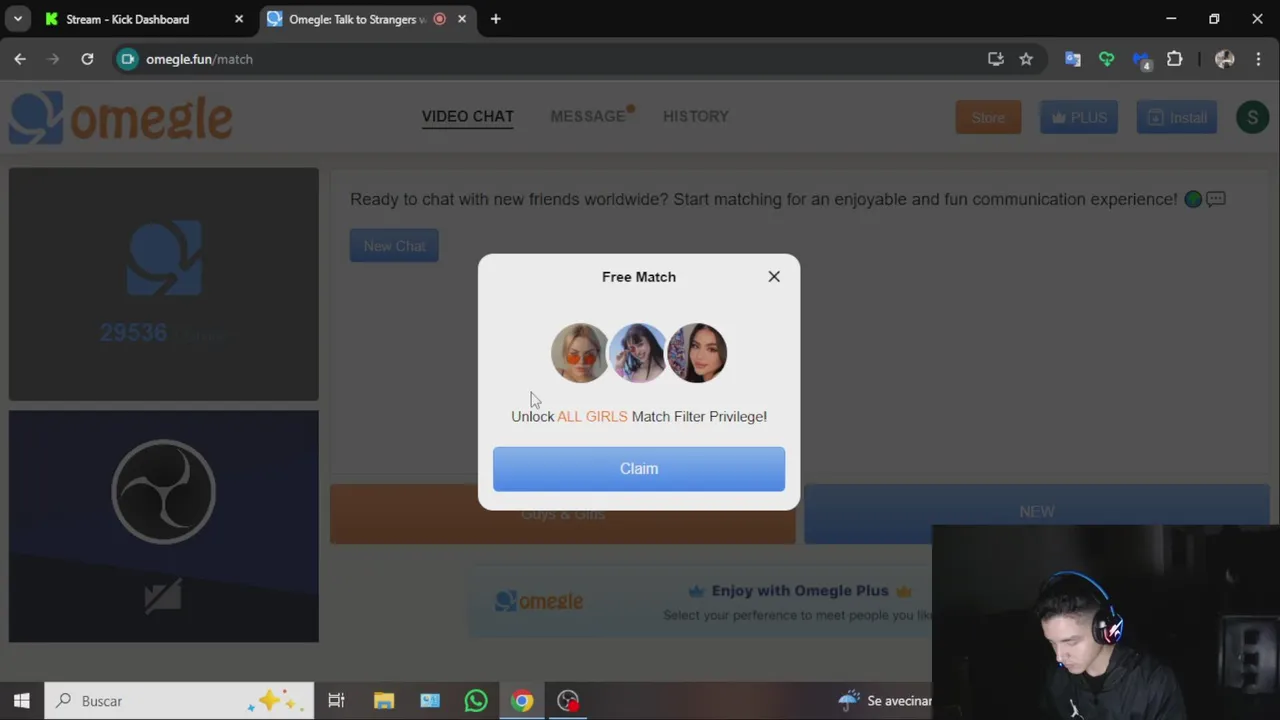
Task: Open File Explorer from the taskbar
Action: click(x=384, y=701)
